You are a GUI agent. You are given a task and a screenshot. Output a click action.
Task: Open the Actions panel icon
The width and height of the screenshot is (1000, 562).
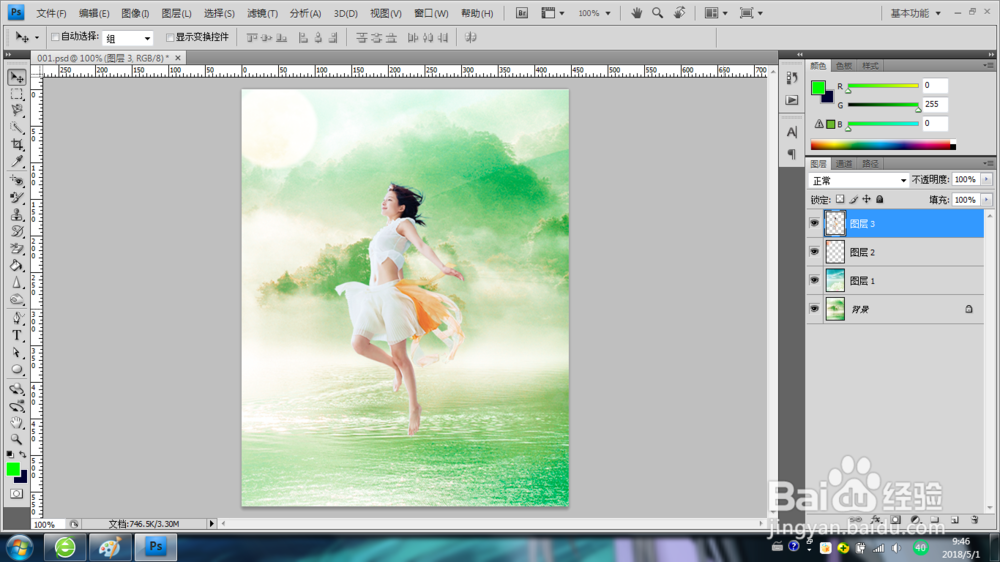click(791, 100)
